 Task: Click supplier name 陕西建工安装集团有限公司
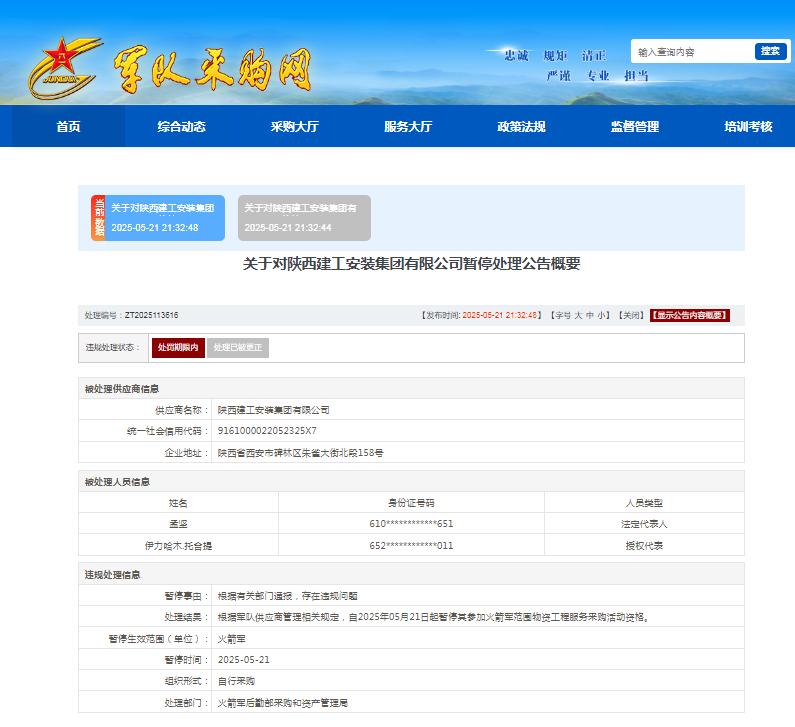coord(274,410)
